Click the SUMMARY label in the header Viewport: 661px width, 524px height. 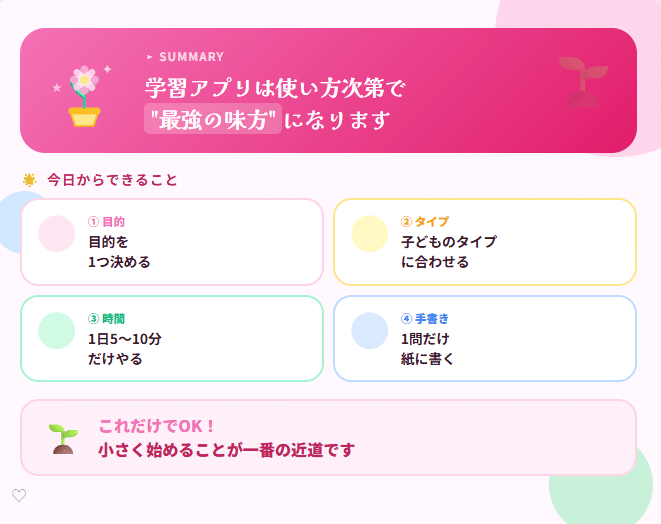191,57
